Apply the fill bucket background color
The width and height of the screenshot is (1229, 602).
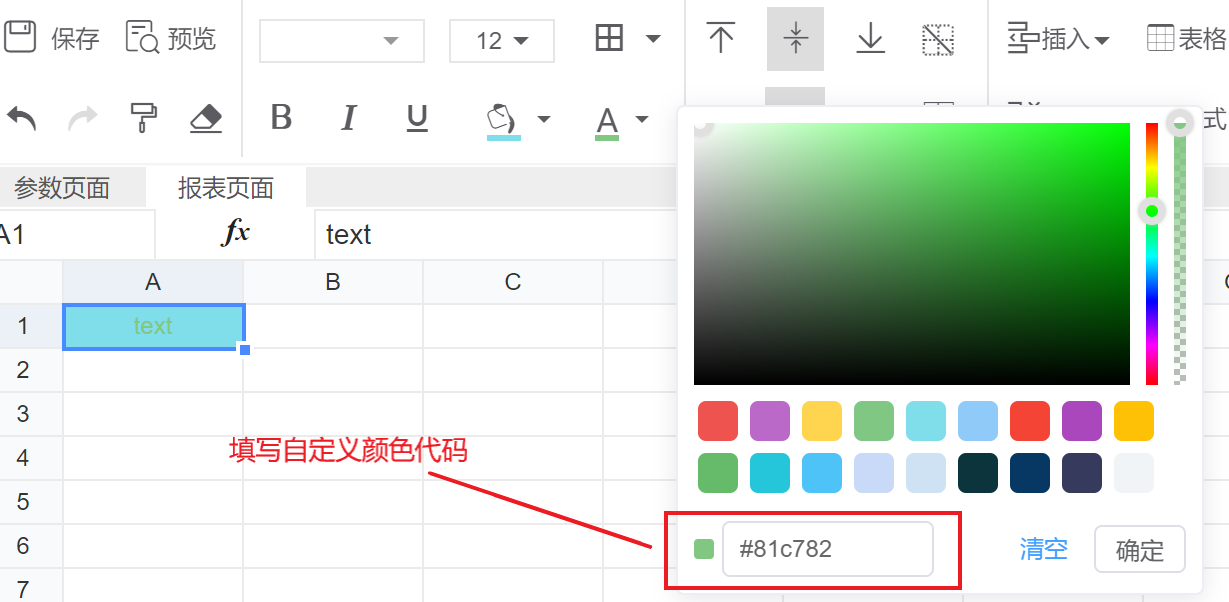[x=503, y=120]
